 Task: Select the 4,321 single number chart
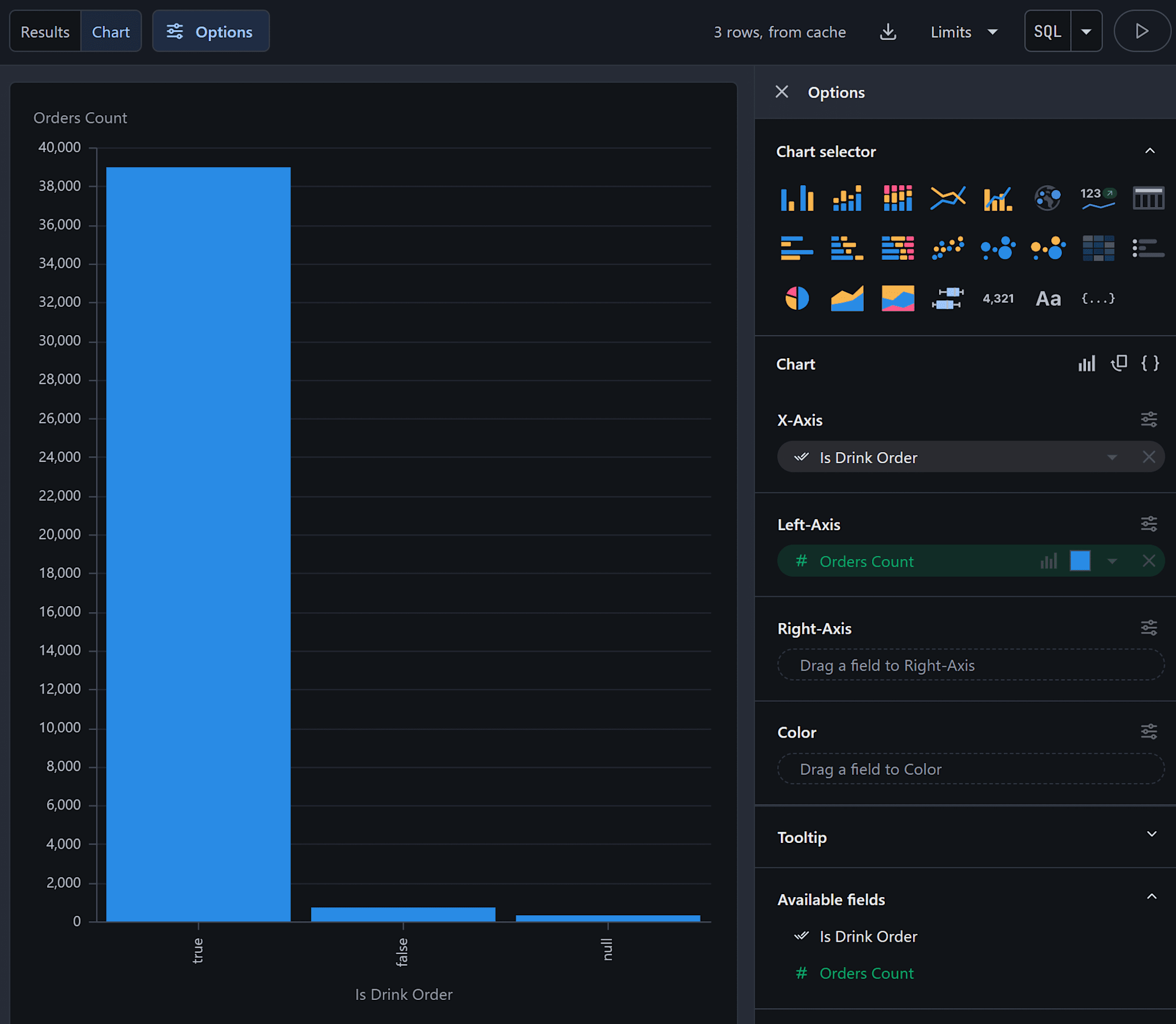click(998, 299)
